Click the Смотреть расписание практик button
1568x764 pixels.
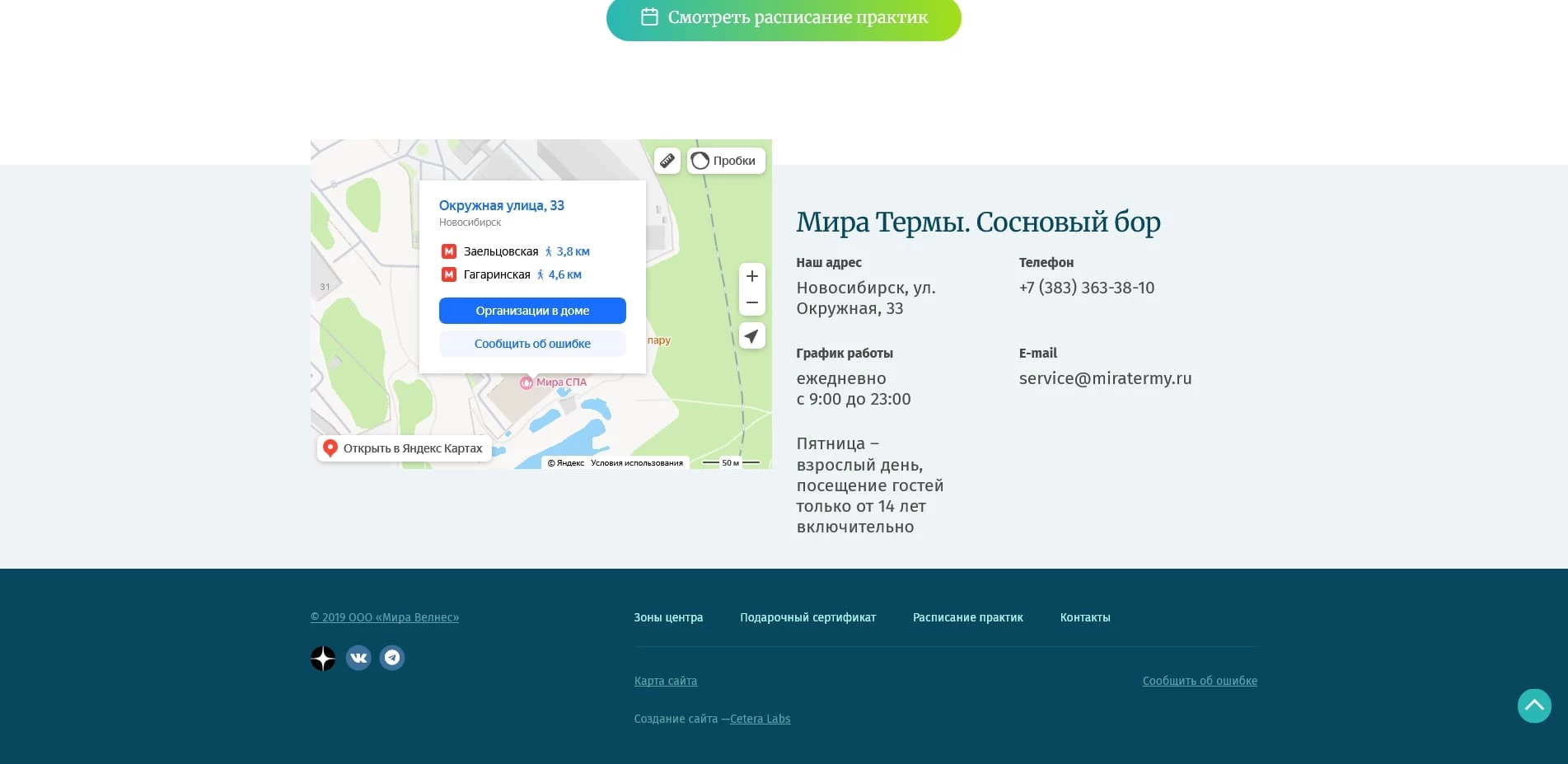pyautogui.click(x=784, y=16)
